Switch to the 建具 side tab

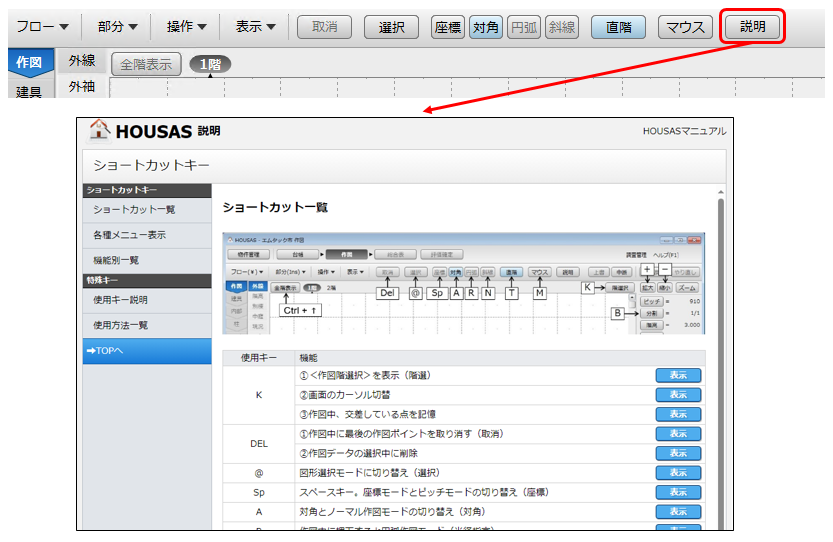pyautogui.click(x=30, y=90)
